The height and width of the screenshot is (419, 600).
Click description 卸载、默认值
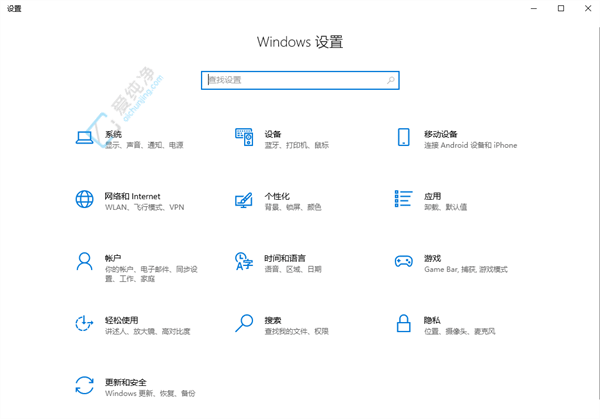coord(445,207)
